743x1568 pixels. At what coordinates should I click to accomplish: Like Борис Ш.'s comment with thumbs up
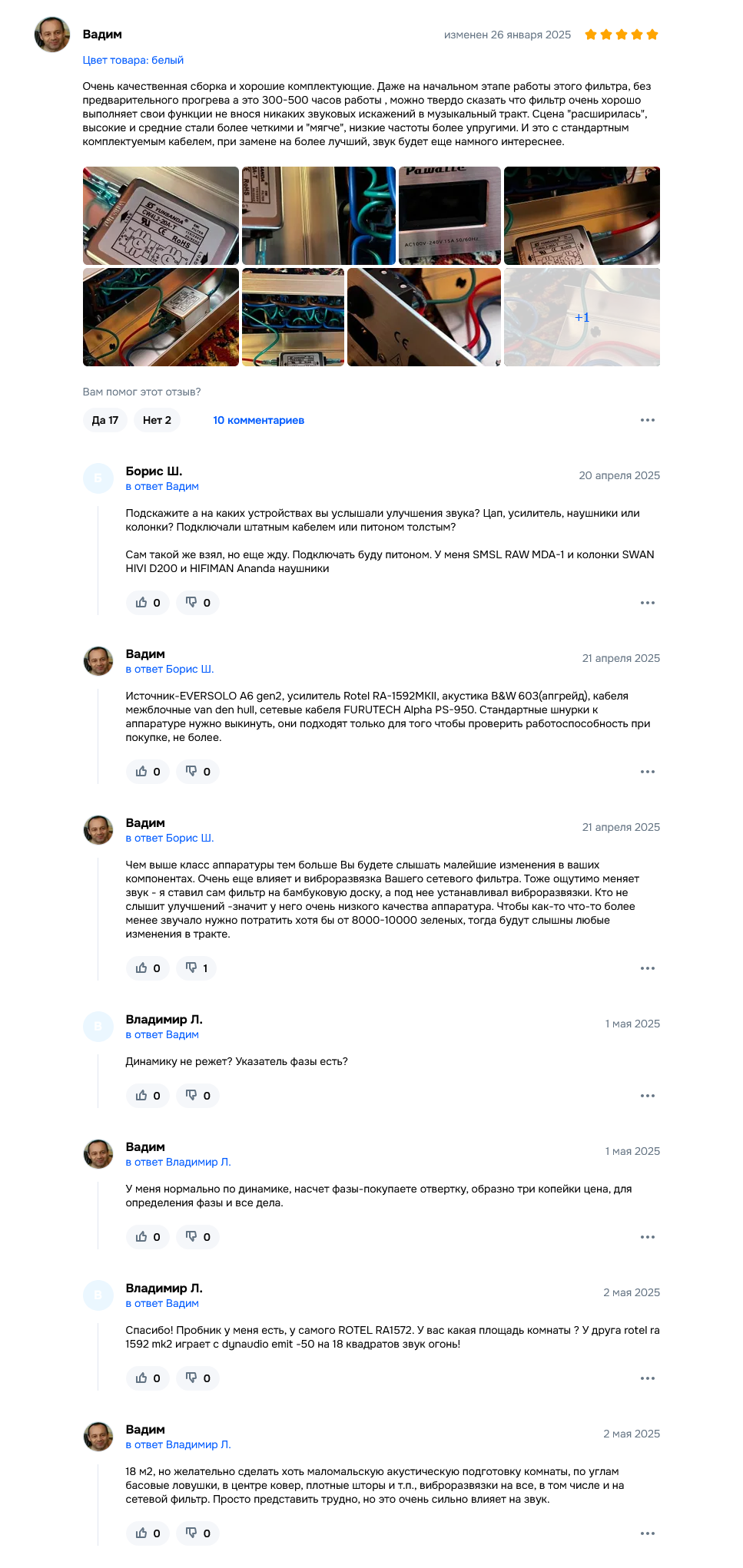pos(148,603)
